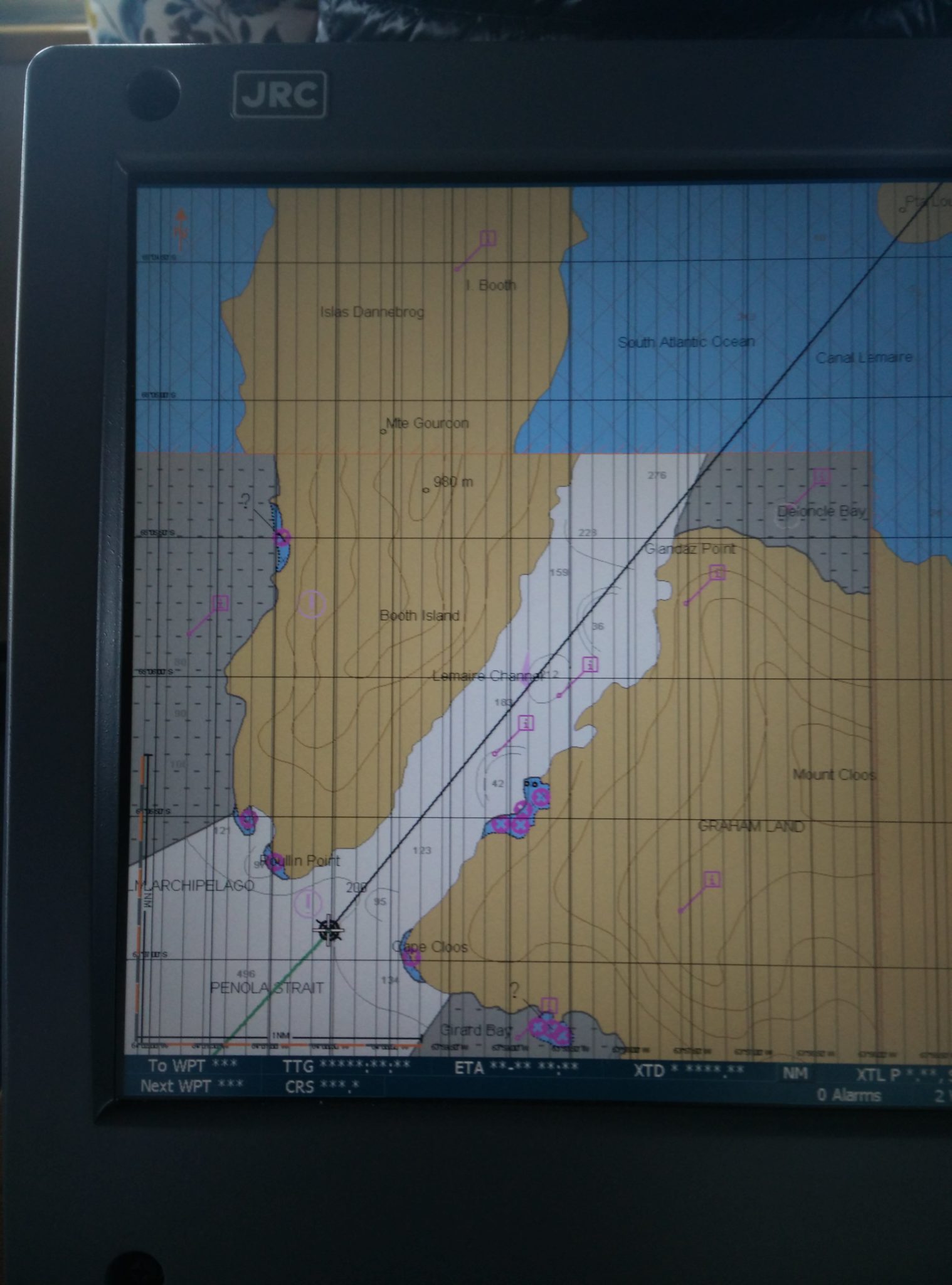Click caution symbol near Roullin Point
This screenshot has height=1285, width=952.
pyautogui.click(x=307, y=904)
